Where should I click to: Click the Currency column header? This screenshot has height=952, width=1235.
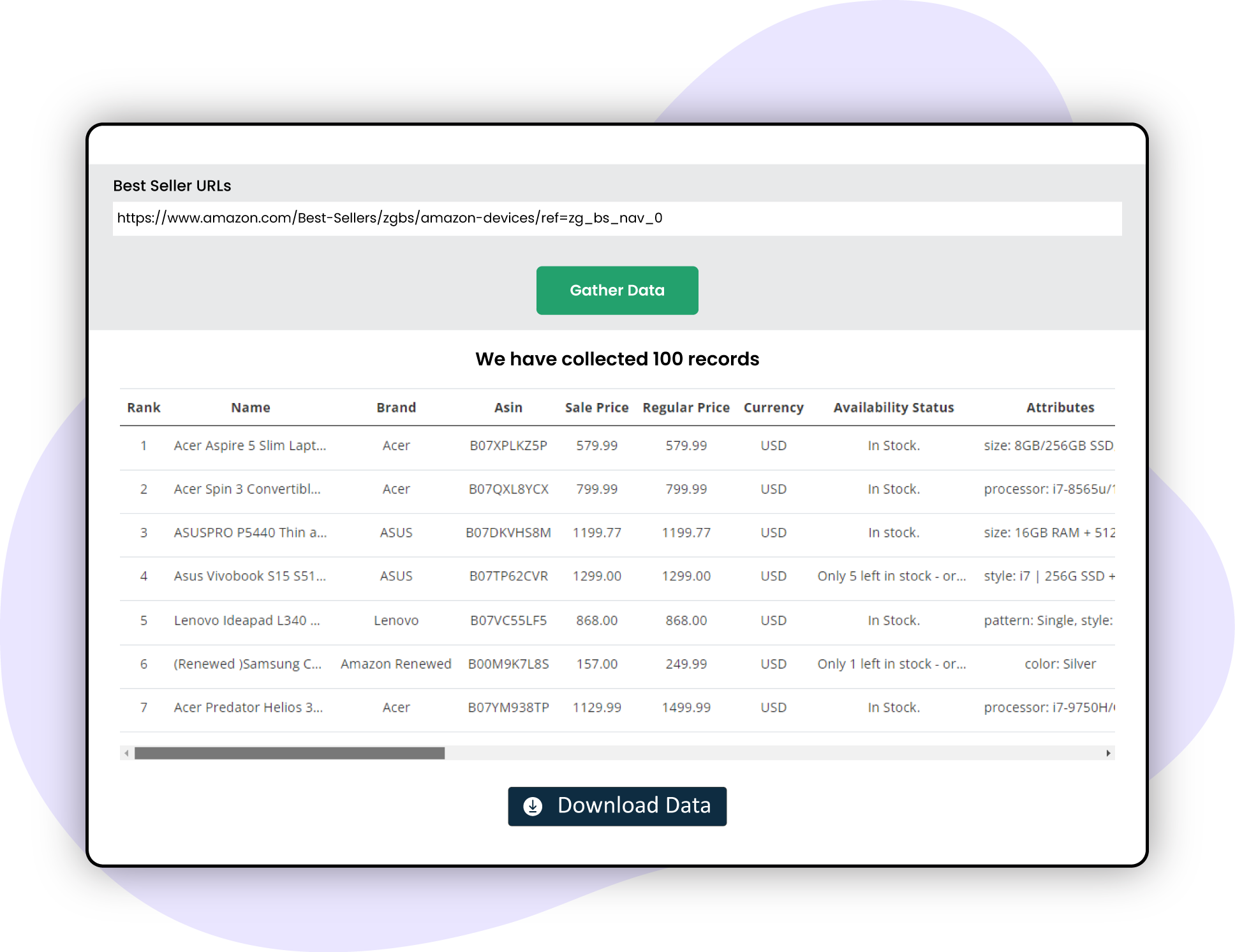[x=773, y=407]
